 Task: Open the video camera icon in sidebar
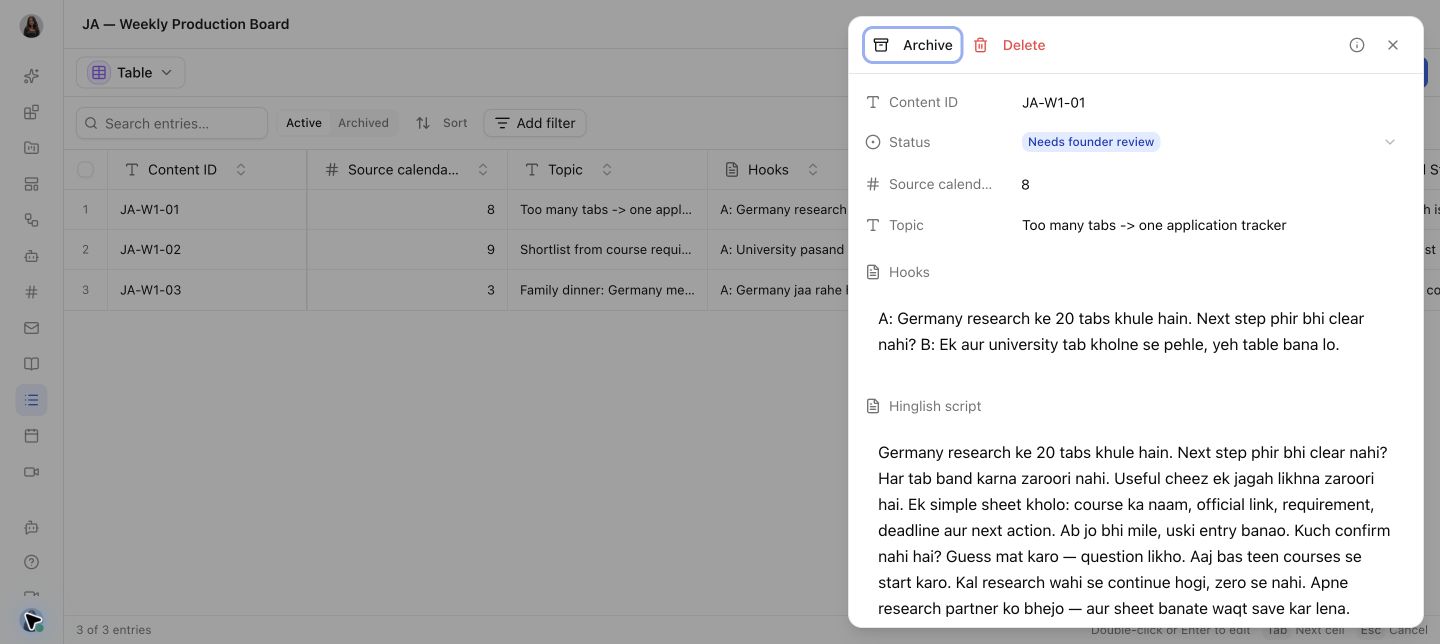pos(31,472)
